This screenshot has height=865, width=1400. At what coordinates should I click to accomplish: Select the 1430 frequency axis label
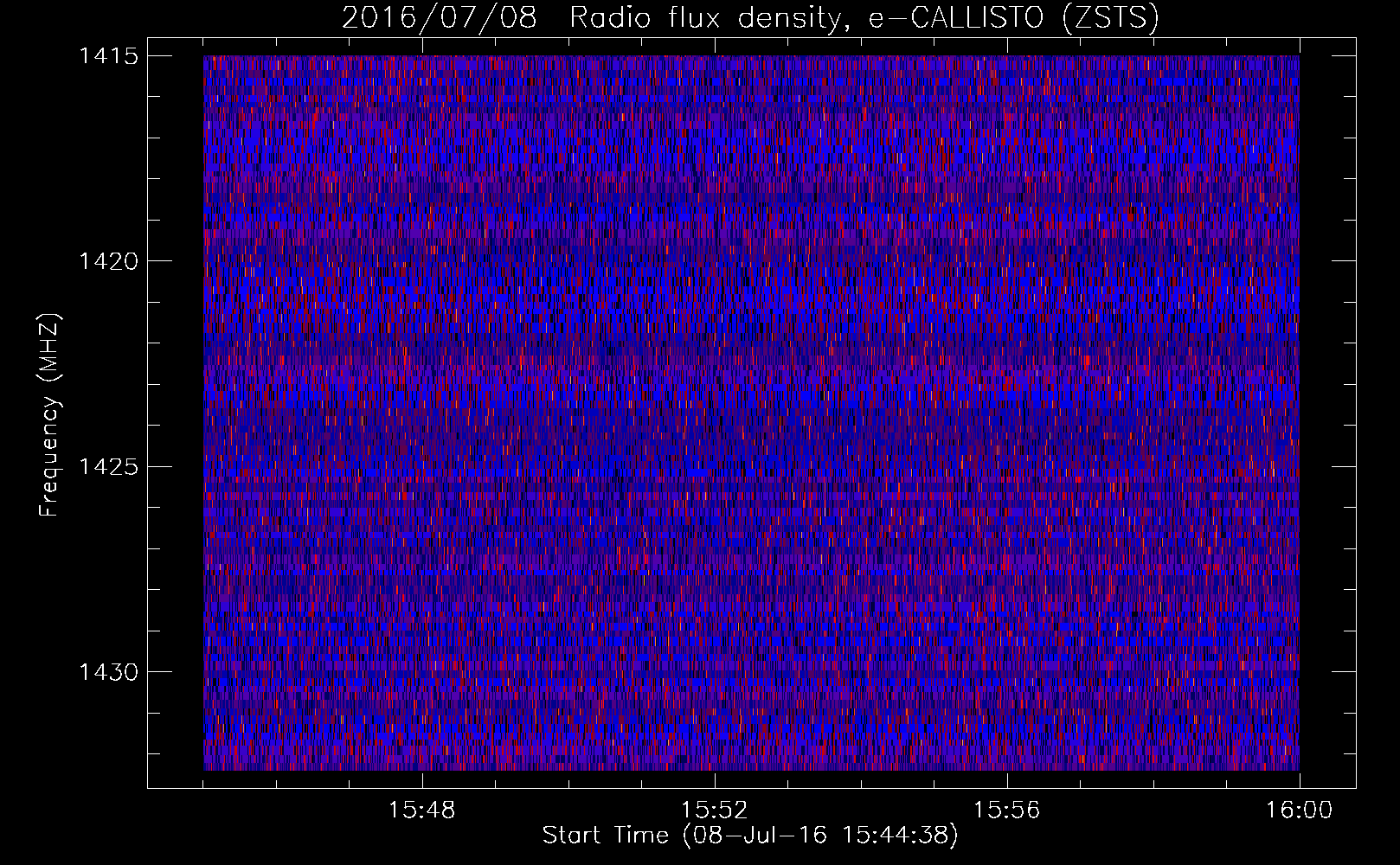tap(107, 672)
